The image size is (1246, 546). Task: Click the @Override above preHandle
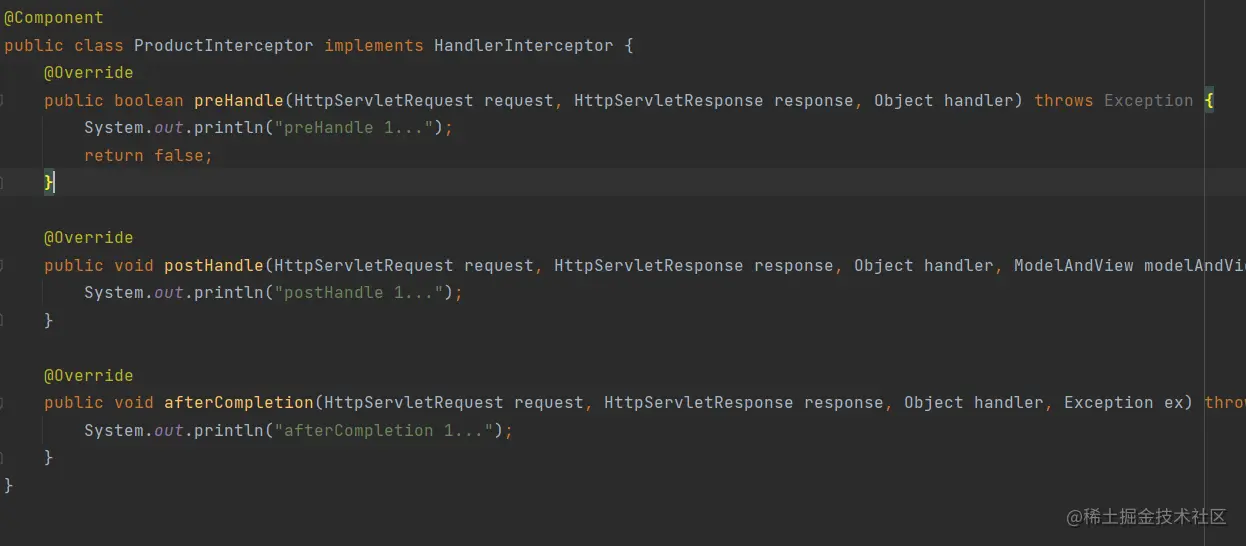(89, 73)
